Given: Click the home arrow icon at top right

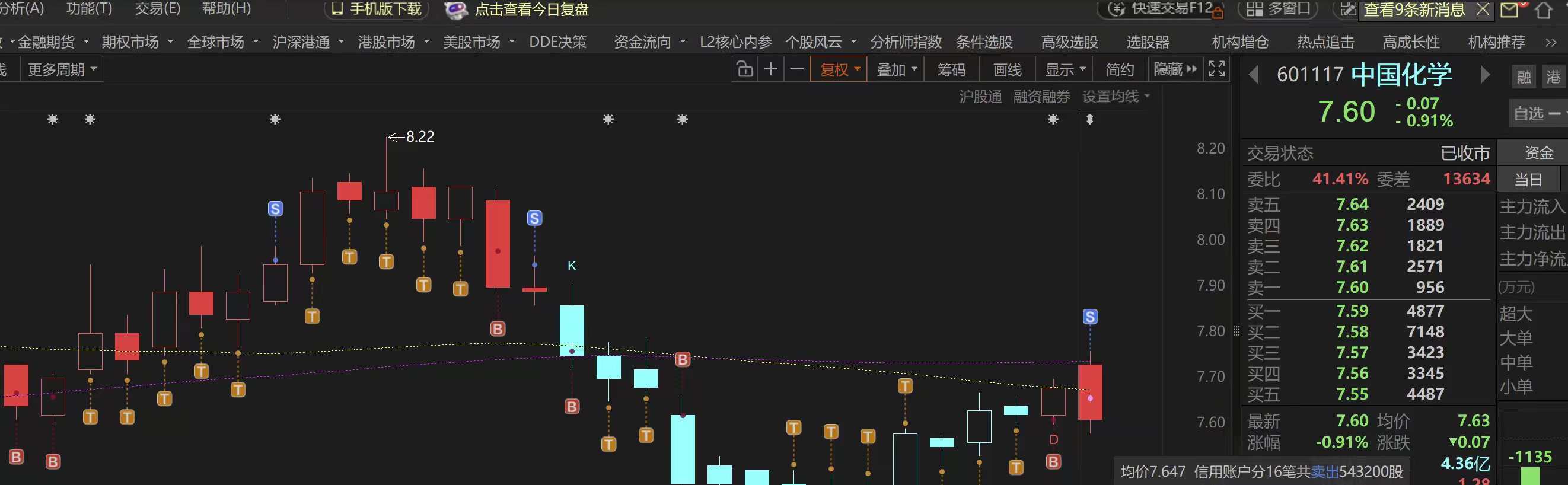Looking at the screenshot, I should point(1543,10).
